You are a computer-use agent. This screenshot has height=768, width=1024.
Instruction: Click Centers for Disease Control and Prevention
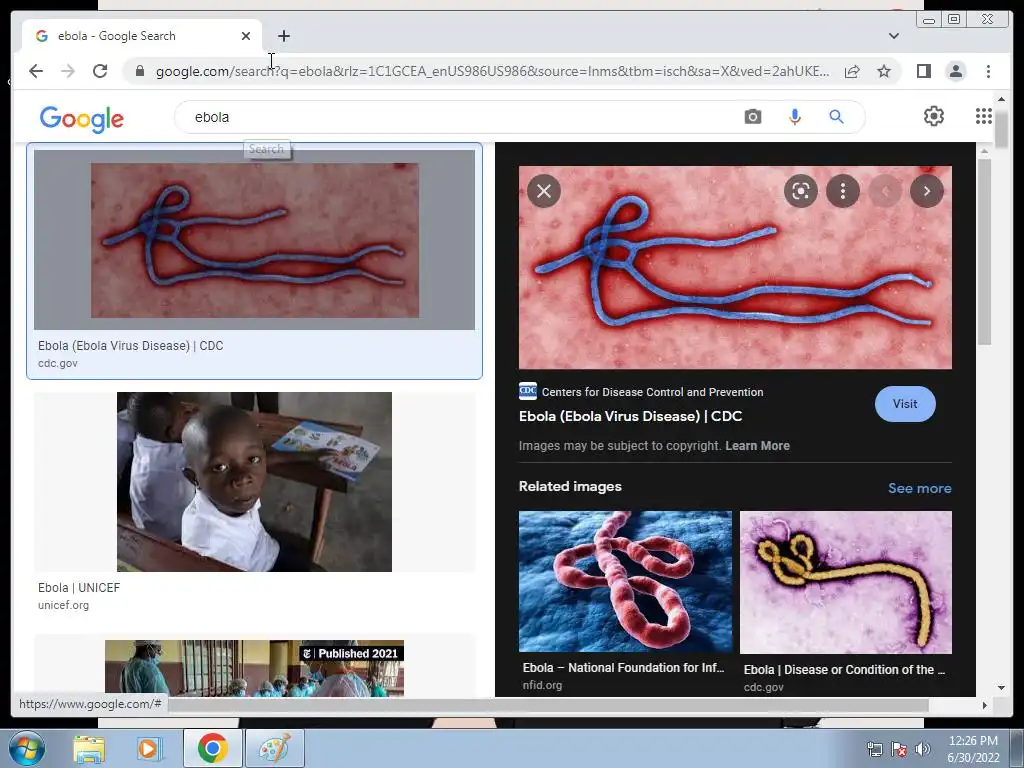tap(652, 392)
